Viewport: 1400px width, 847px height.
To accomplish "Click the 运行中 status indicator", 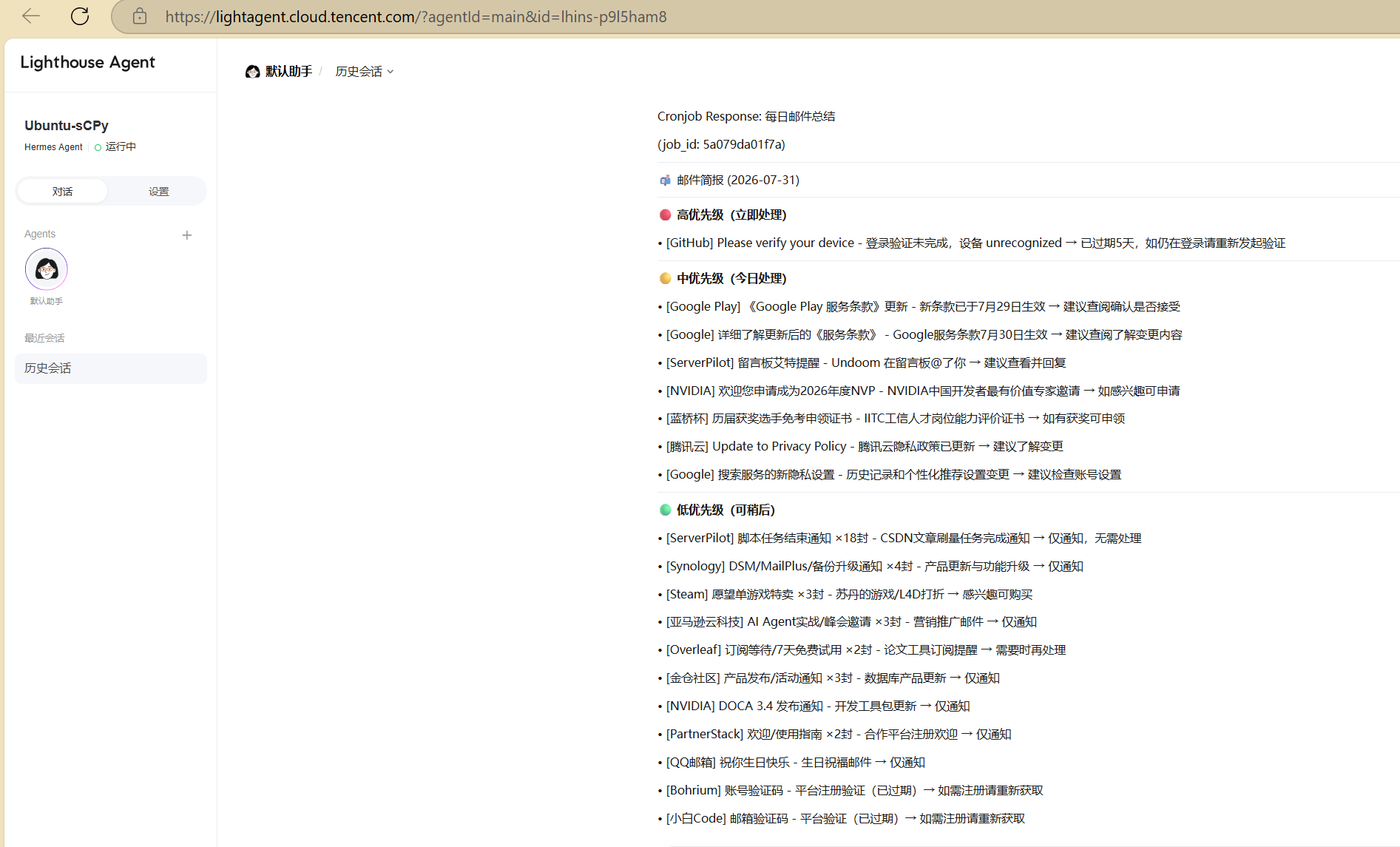I will click(x=115, y=147).
